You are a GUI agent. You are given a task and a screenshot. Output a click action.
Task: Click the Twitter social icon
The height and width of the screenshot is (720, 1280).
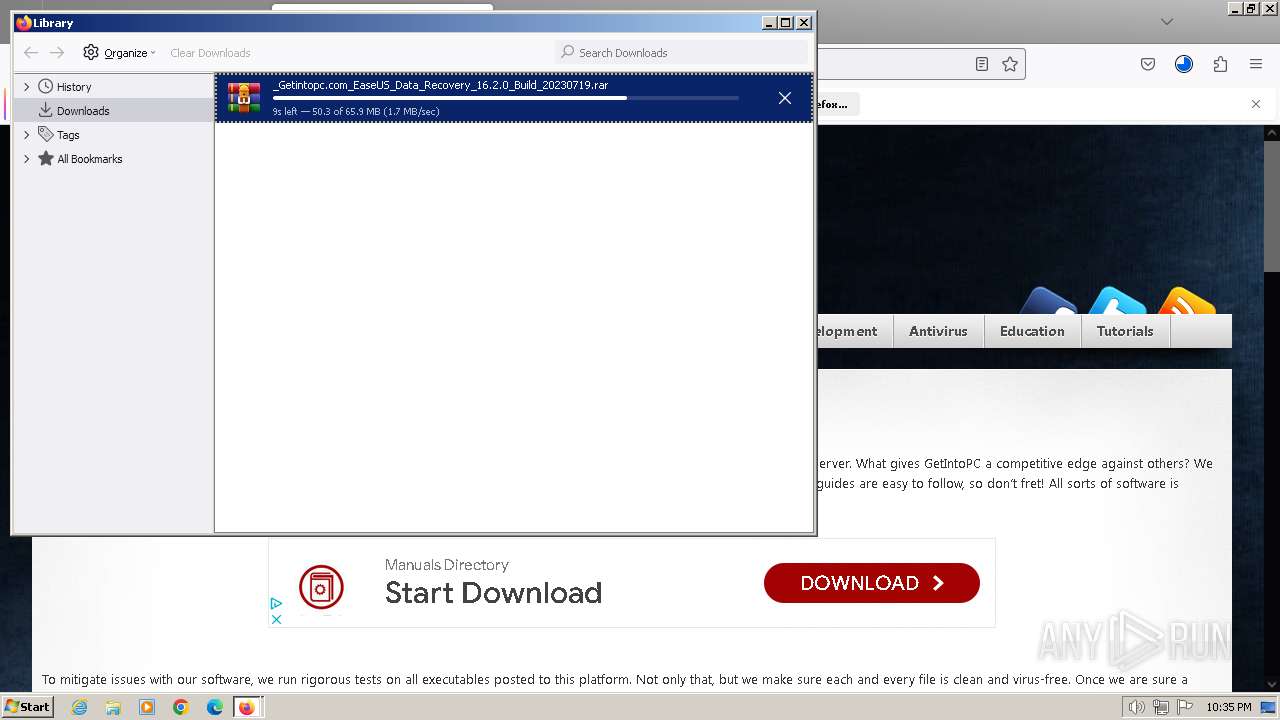pos(1117,302)
